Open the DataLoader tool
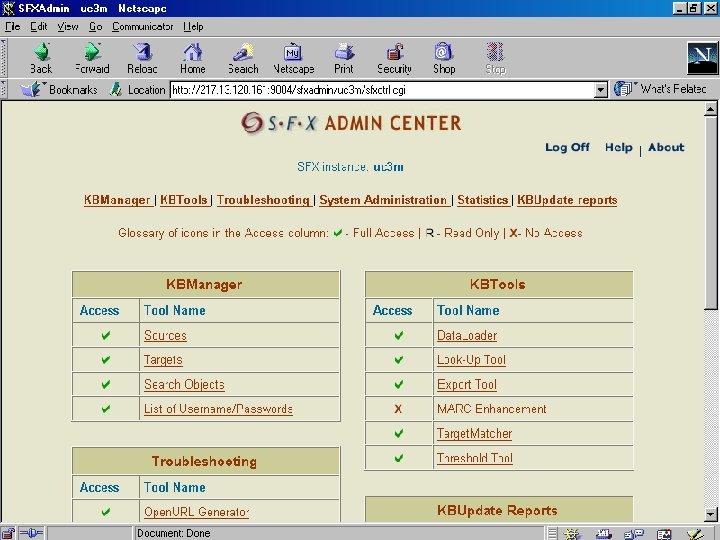This screenshot has height=540, width=720. [x=467, y=336]
